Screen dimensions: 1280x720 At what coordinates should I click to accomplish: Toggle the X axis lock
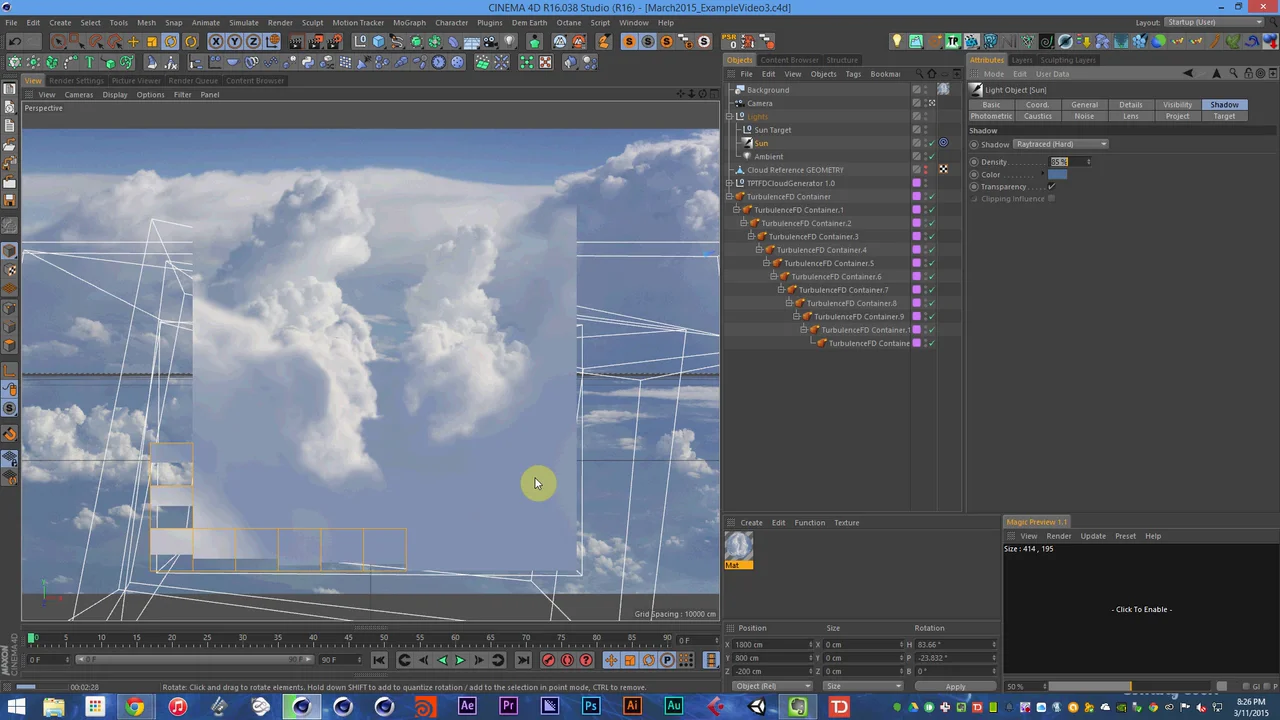[x=216, y=42]
